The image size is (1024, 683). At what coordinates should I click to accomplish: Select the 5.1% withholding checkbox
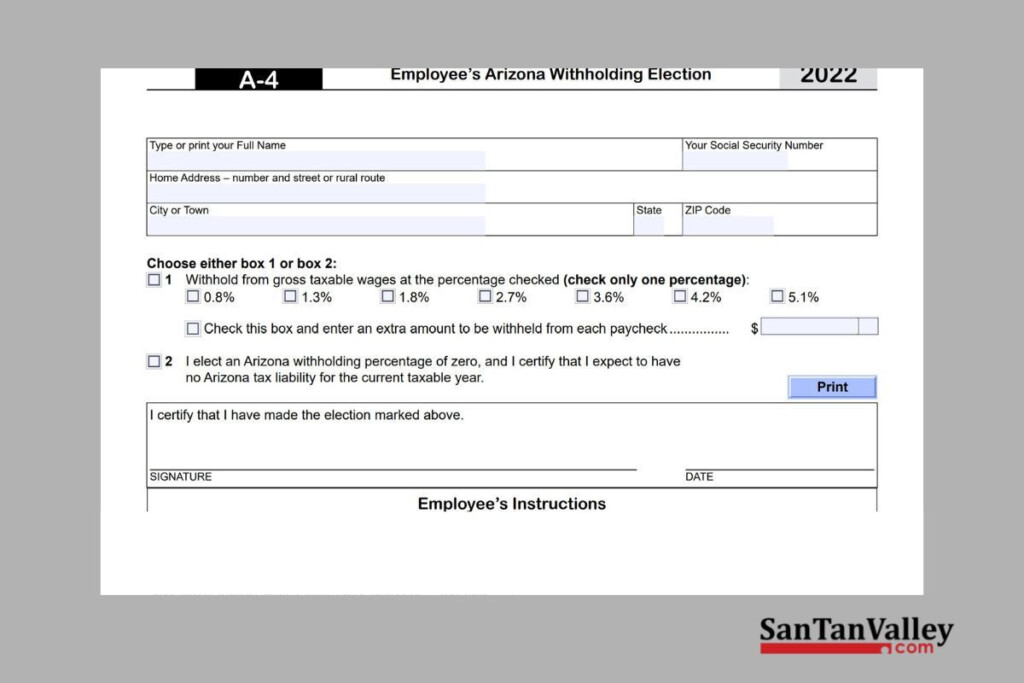pyautogui.click(x=777, y=296)
